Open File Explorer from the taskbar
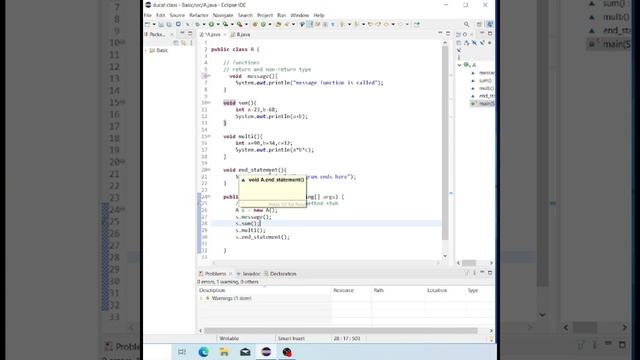This screenshot has height=360, width=640. pyautogui.click(x=224, y=352)
